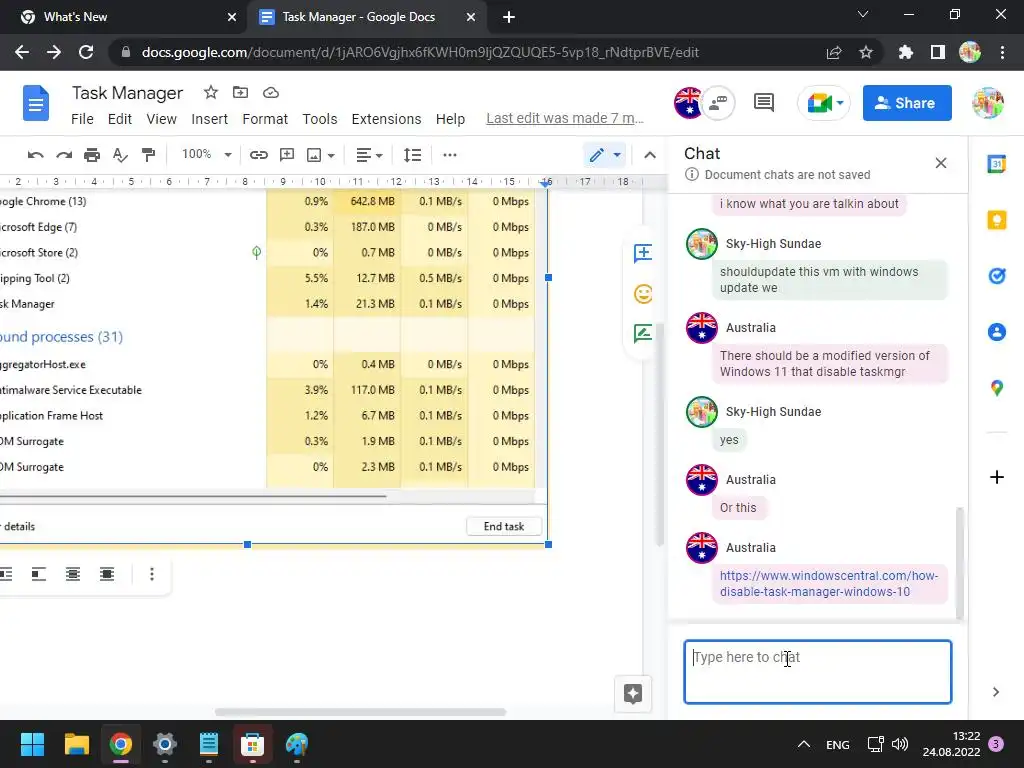Open the Edit menu

point(120,119)
